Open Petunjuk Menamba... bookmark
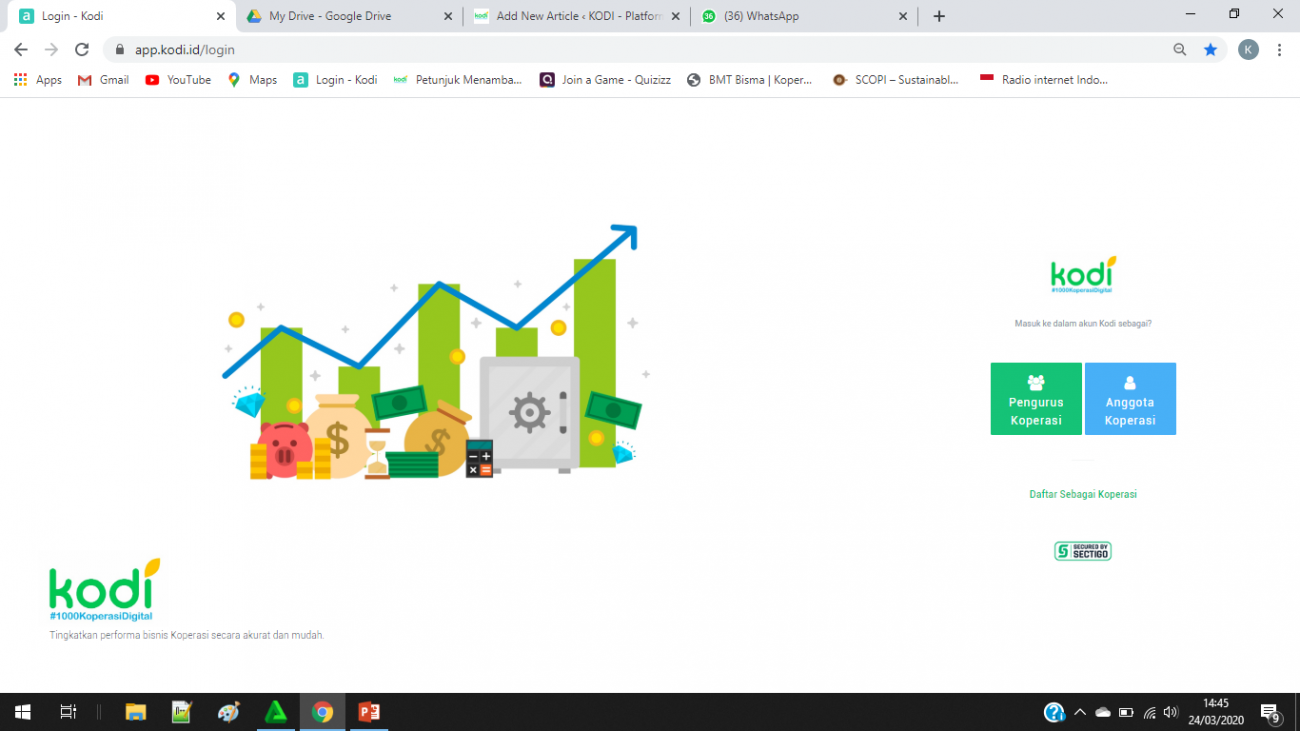Screen dimensions: 1300x731 pos(457,80)
